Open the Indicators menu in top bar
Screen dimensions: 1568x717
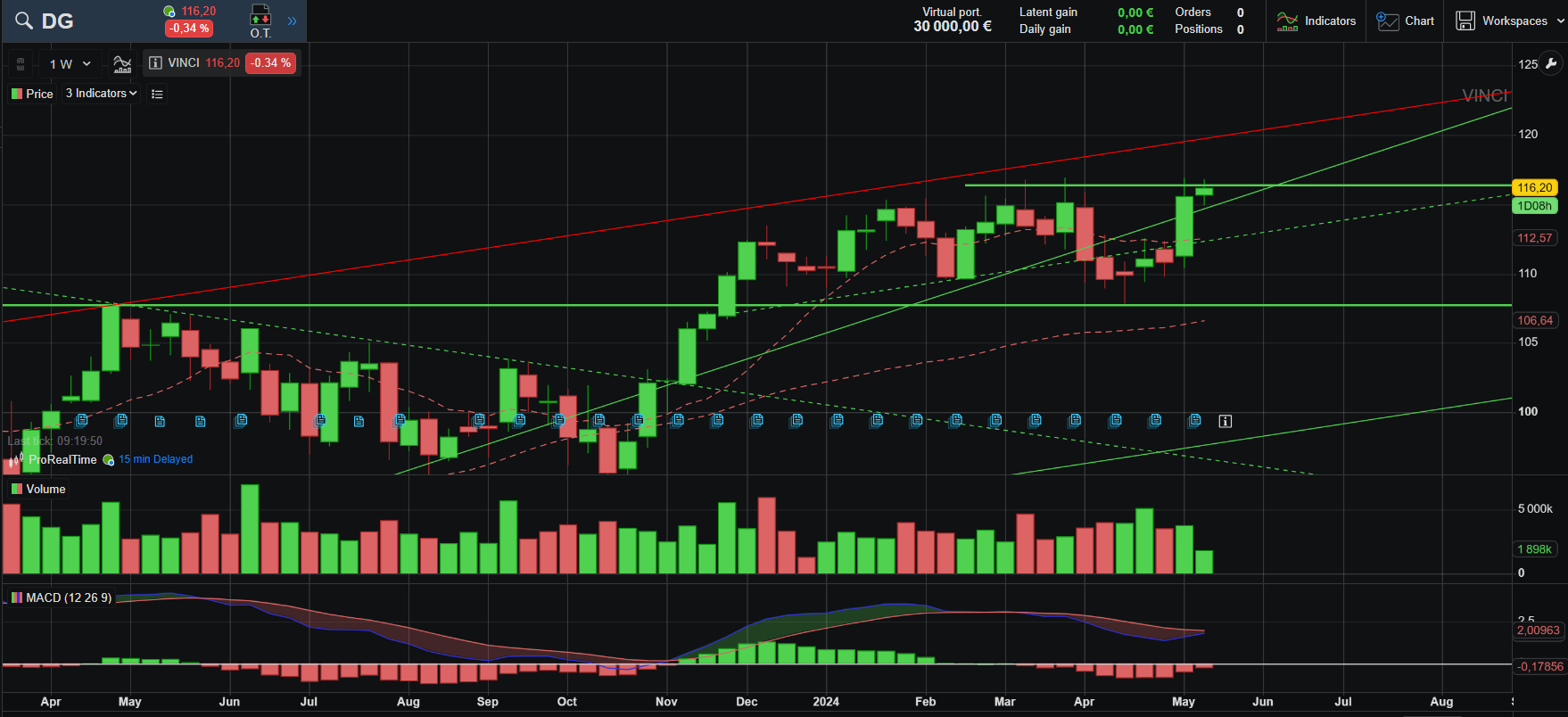pyautogui.click(x=1316, y=21)
